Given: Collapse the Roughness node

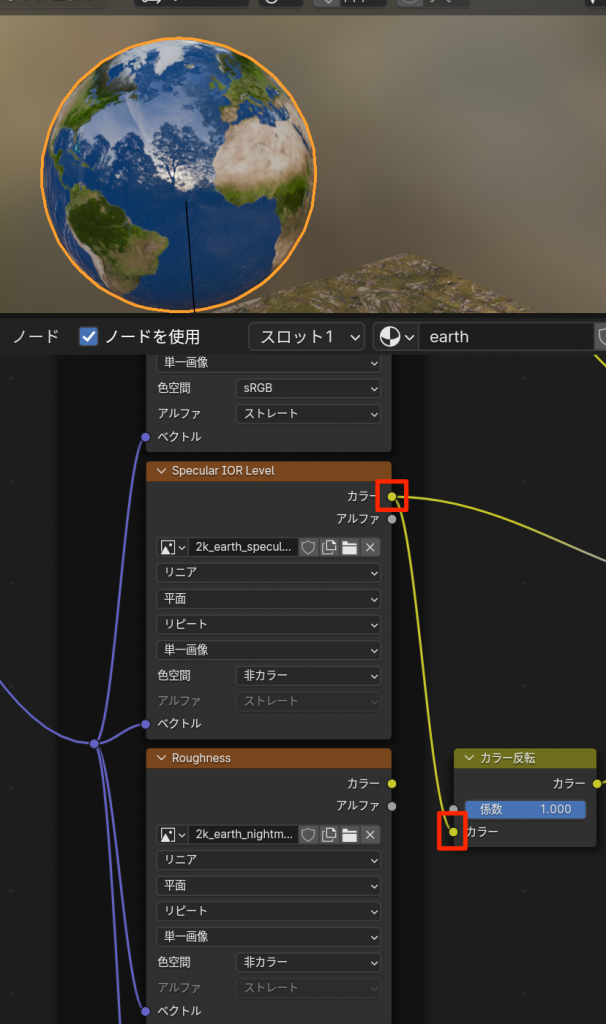Looking at the screenshot, I should [x=160, y=758].
